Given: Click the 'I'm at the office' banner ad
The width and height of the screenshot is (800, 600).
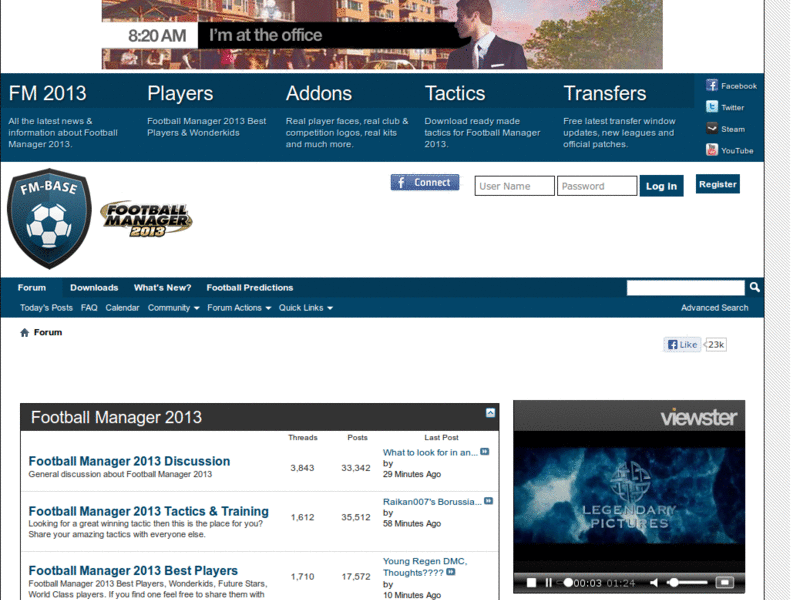Looking at the screenshot, I should click(x=382, y=34).
